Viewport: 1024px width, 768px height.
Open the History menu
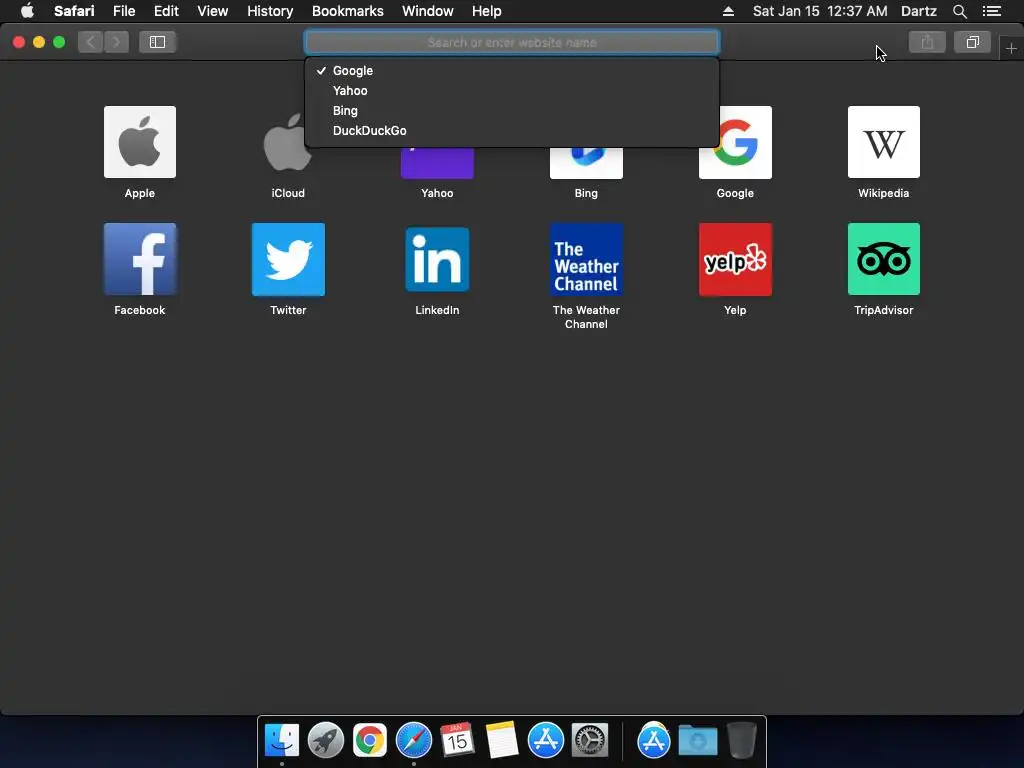click(270, 11)
